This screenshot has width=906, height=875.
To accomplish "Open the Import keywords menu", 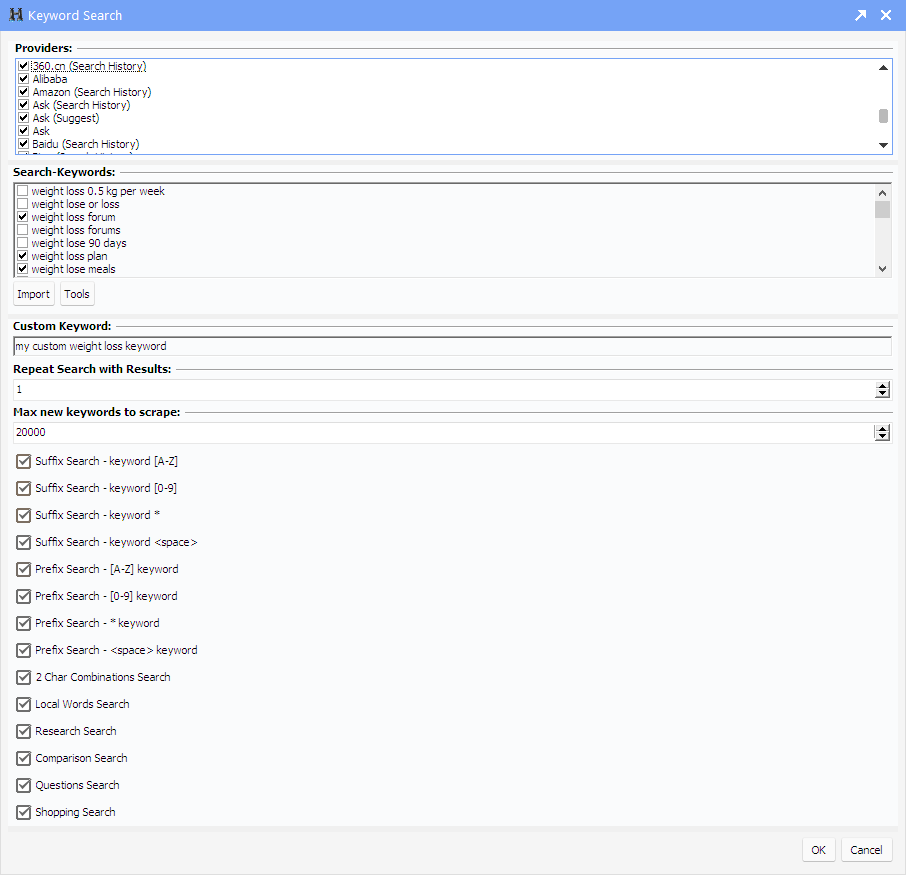I will pos(33,294).
